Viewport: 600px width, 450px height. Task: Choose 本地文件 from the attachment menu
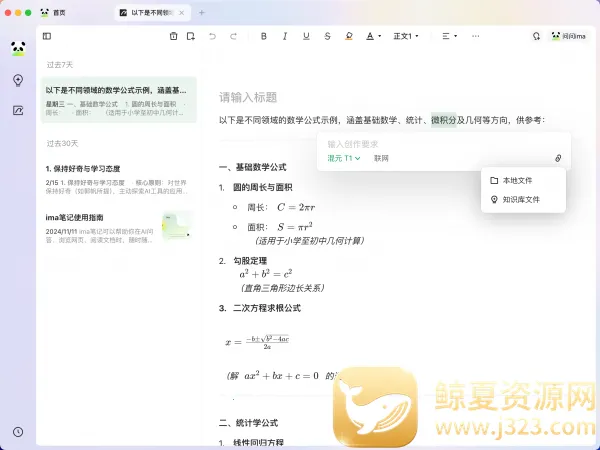[523, 180]
